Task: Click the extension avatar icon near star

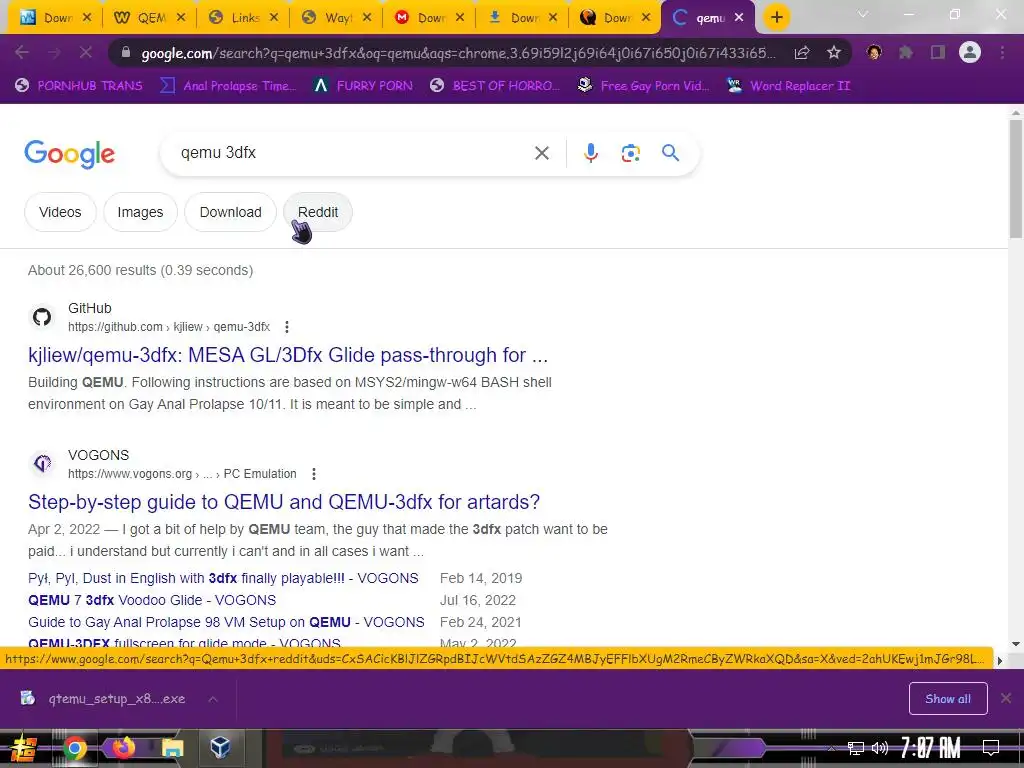Action: coord(874,52)
